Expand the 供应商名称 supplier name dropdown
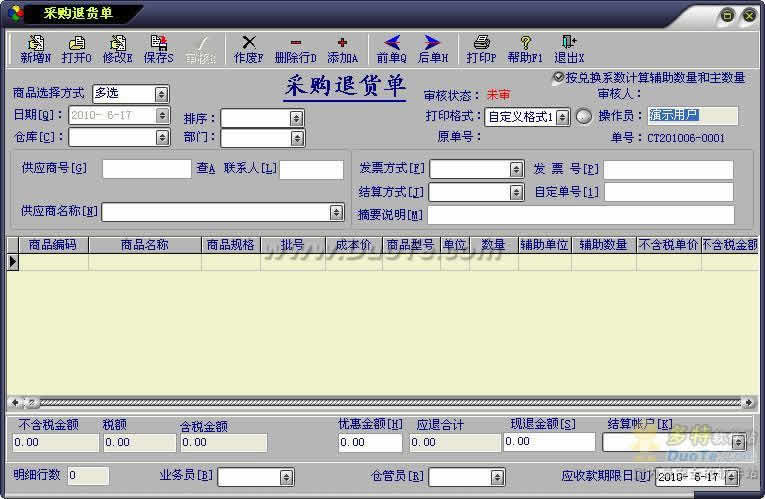Image resolution: width=765 pixels, height=499 pixels. coord(336,213)
